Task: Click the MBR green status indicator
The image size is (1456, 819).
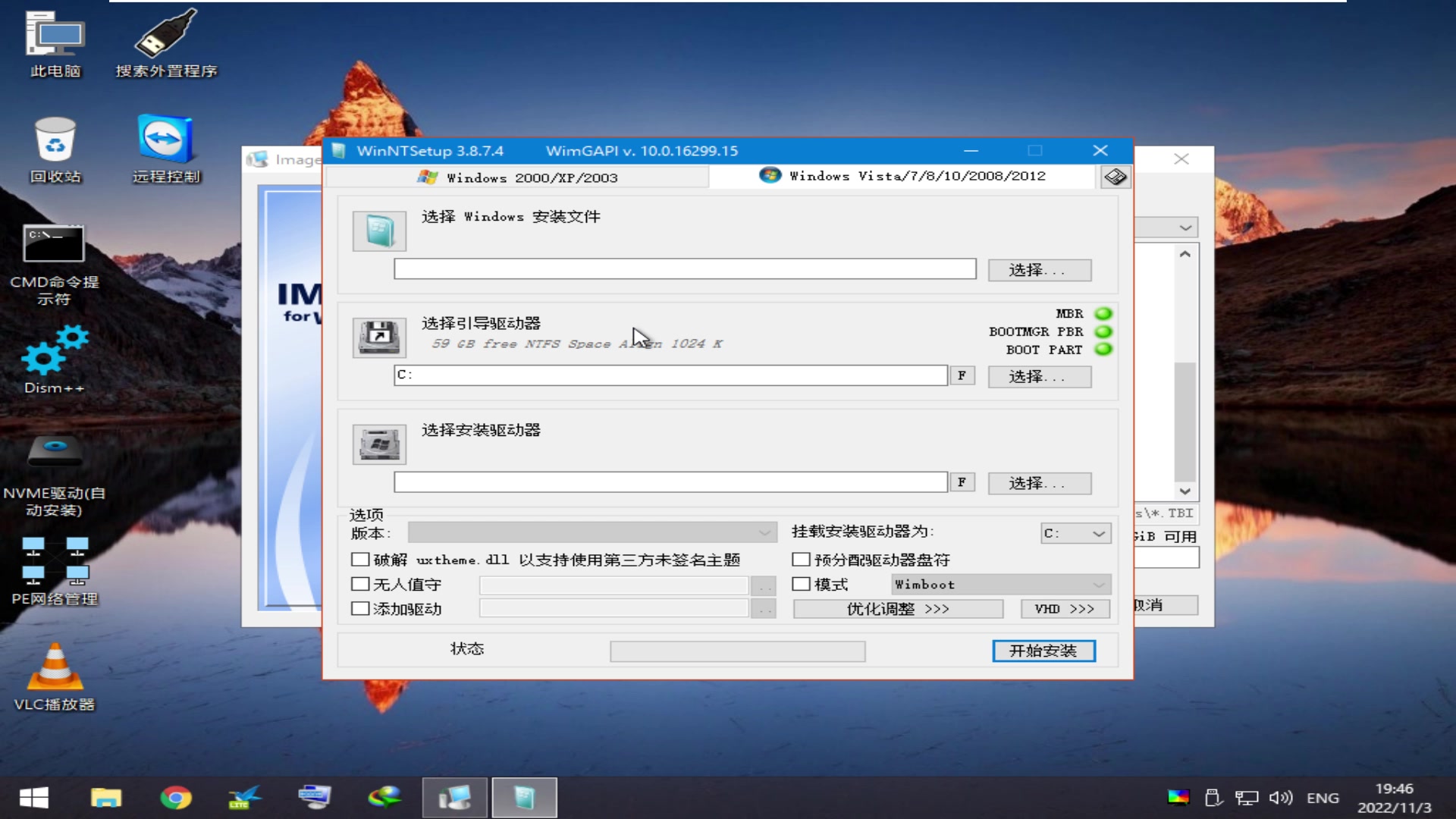Action: coord(1103,313)
